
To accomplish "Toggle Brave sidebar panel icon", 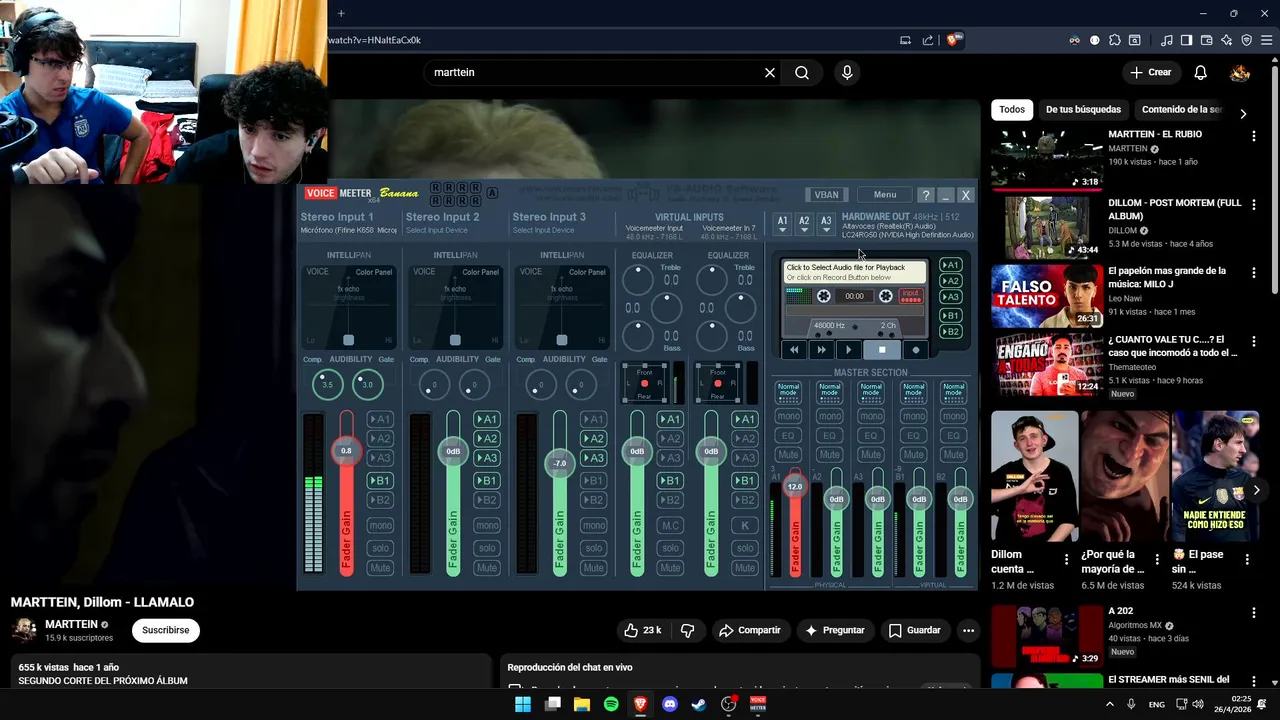I will (x=1186, y=40).
